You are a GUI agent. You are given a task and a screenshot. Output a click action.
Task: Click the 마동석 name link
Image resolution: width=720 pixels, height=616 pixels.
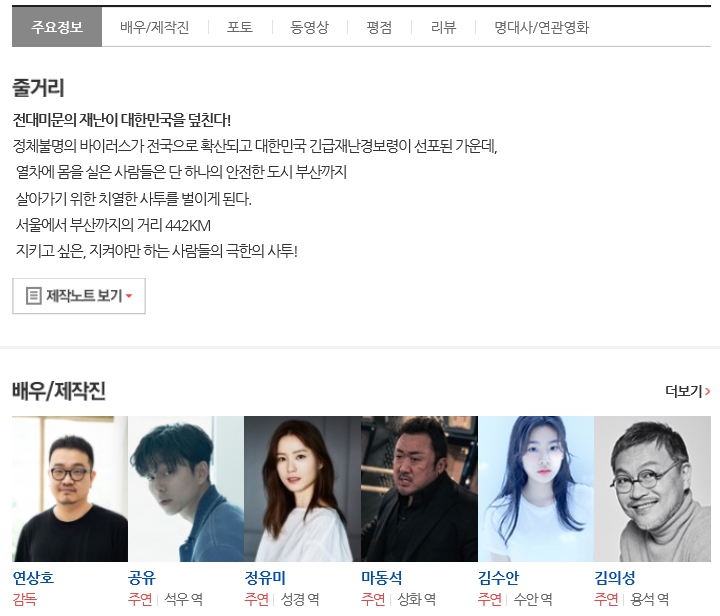coord(382,577)
